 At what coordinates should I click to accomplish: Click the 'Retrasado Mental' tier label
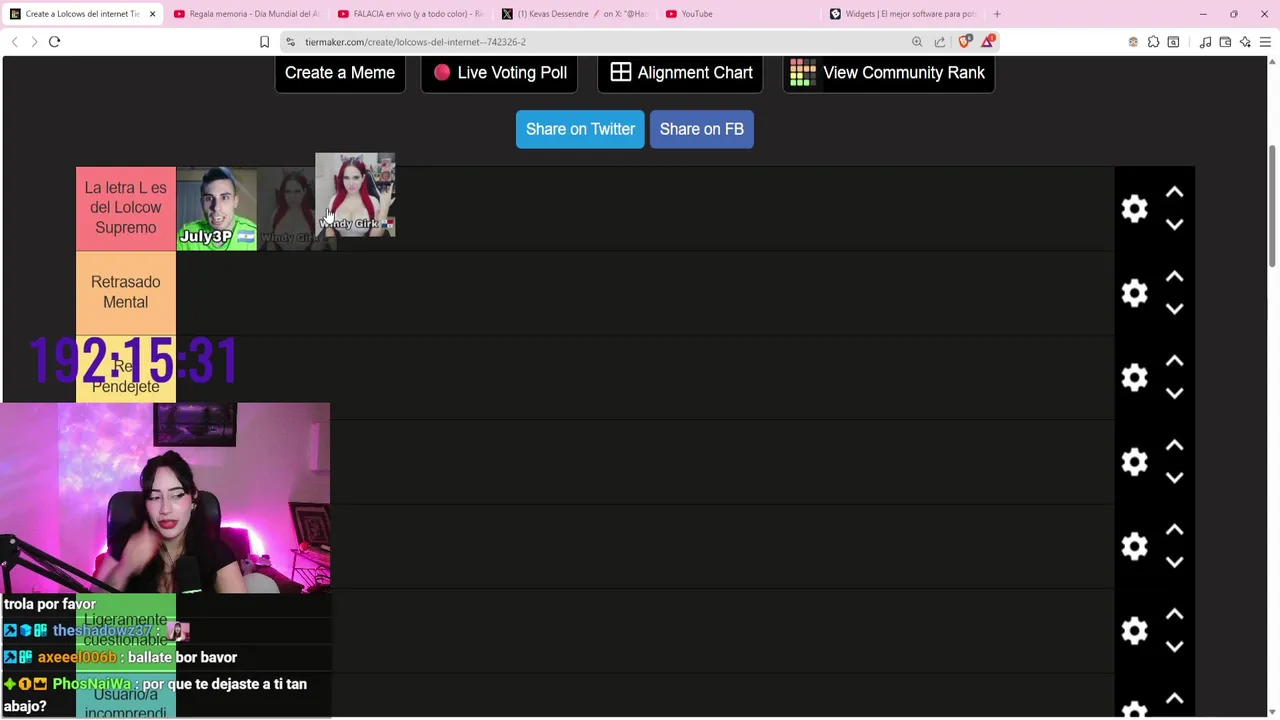[x=126, y=292]
